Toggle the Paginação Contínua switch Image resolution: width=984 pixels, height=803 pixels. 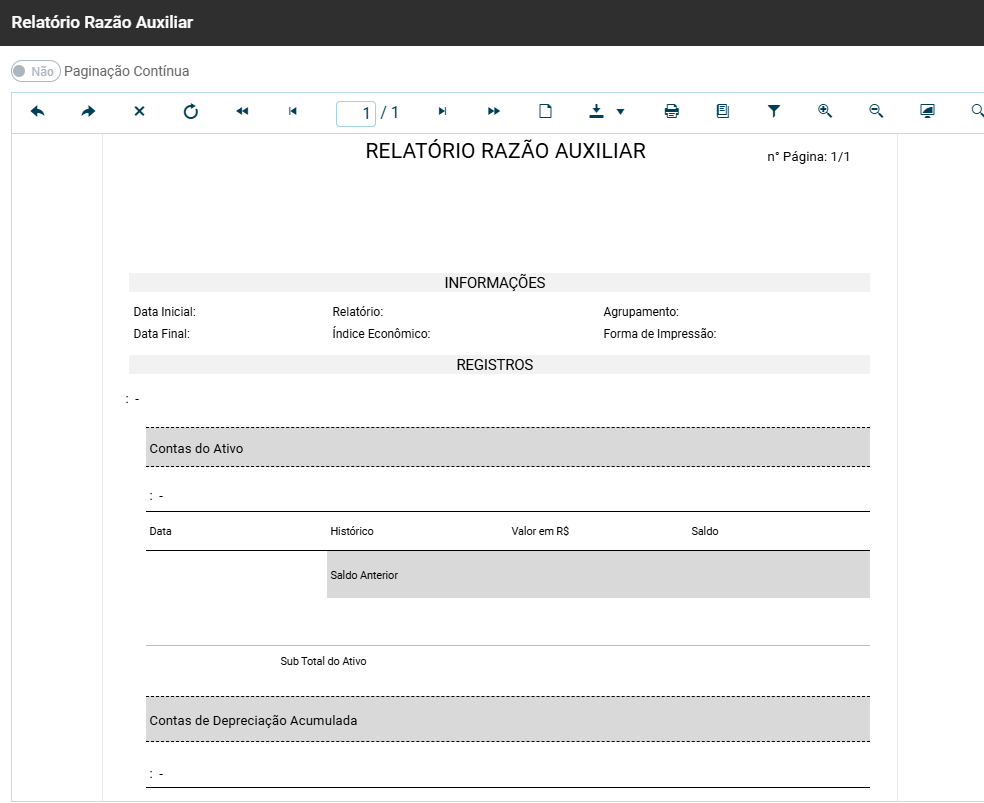(x=36, y=72)
